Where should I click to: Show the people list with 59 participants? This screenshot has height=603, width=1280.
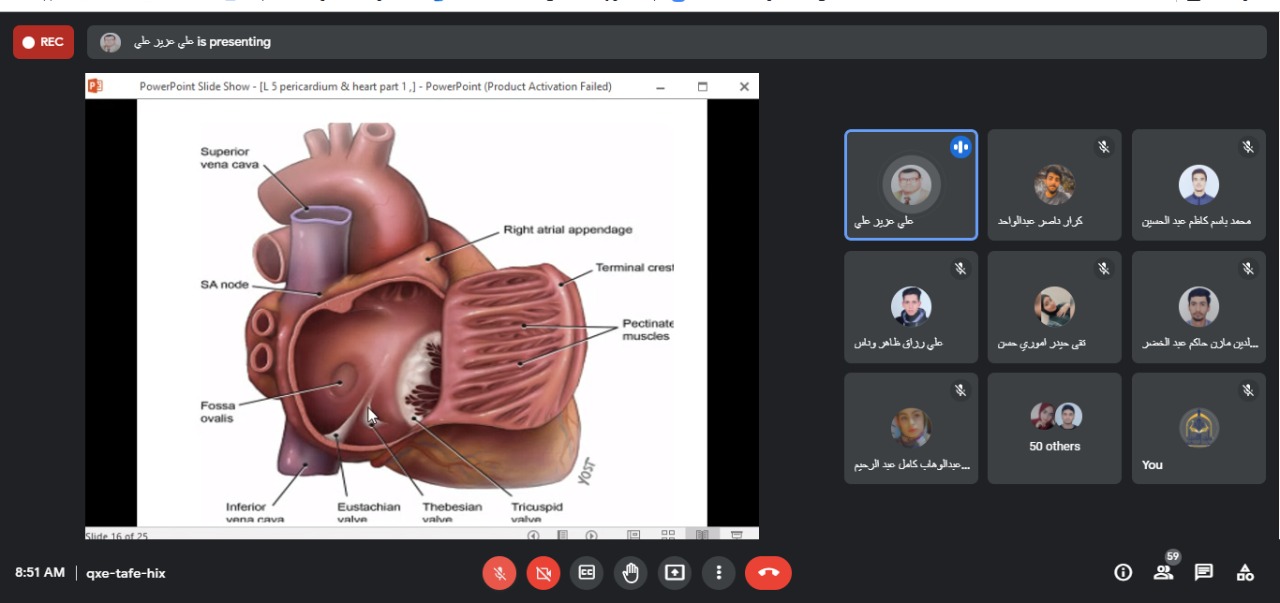pyautogui.click(x=1163, y=572)
